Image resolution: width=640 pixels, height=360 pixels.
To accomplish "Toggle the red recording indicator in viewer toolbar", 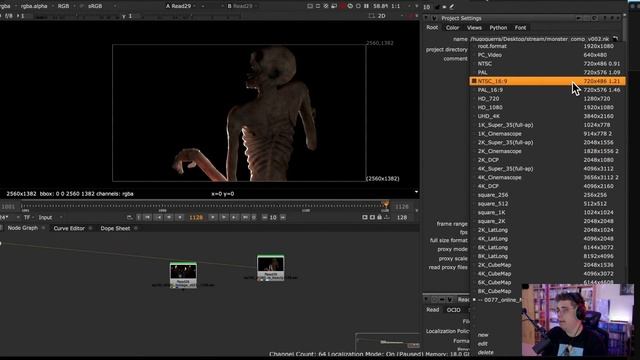I will click(x=342, y=6).
